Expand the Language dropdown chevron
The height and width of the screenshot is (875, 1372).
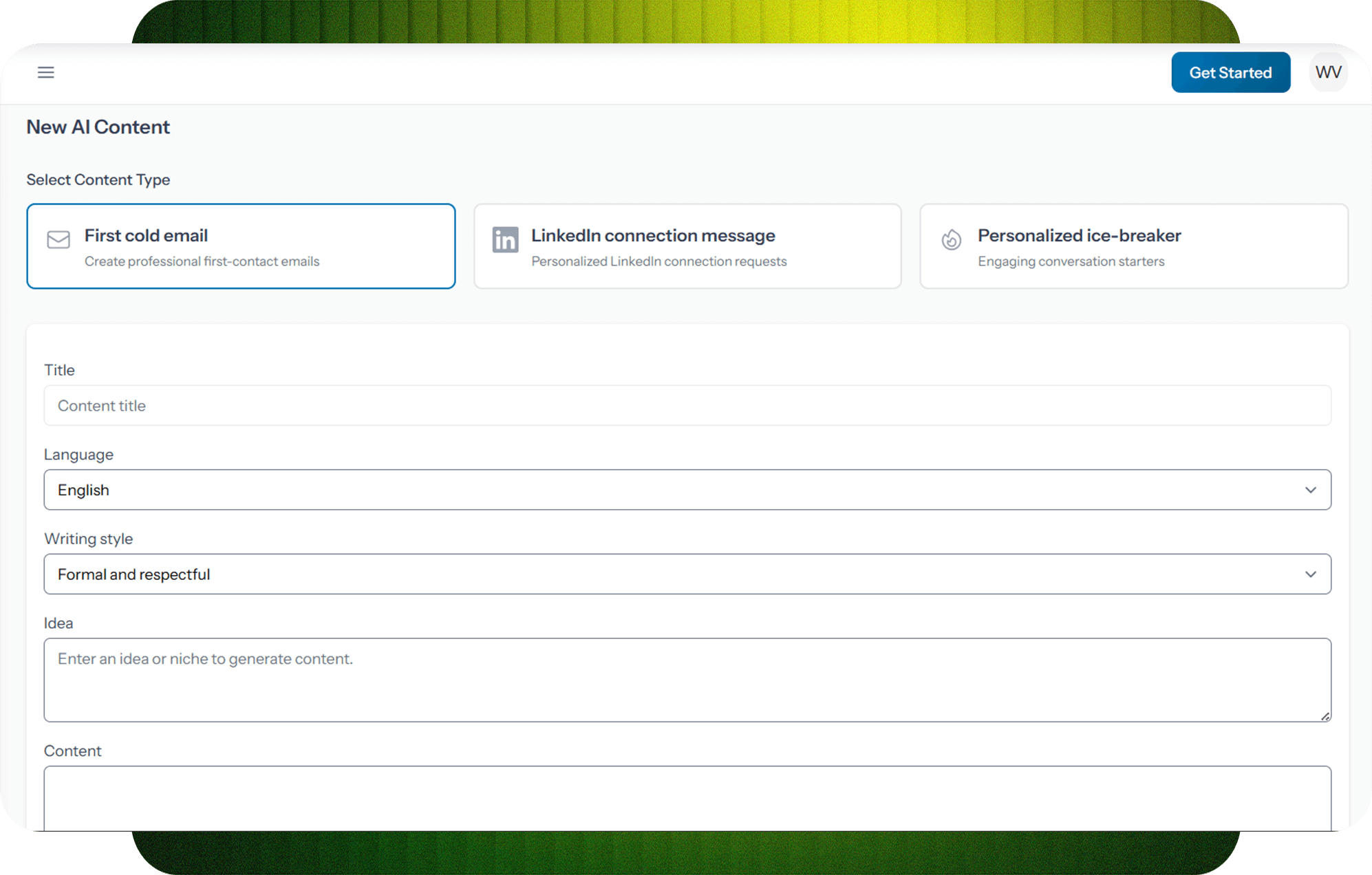tap(1310, 490)
